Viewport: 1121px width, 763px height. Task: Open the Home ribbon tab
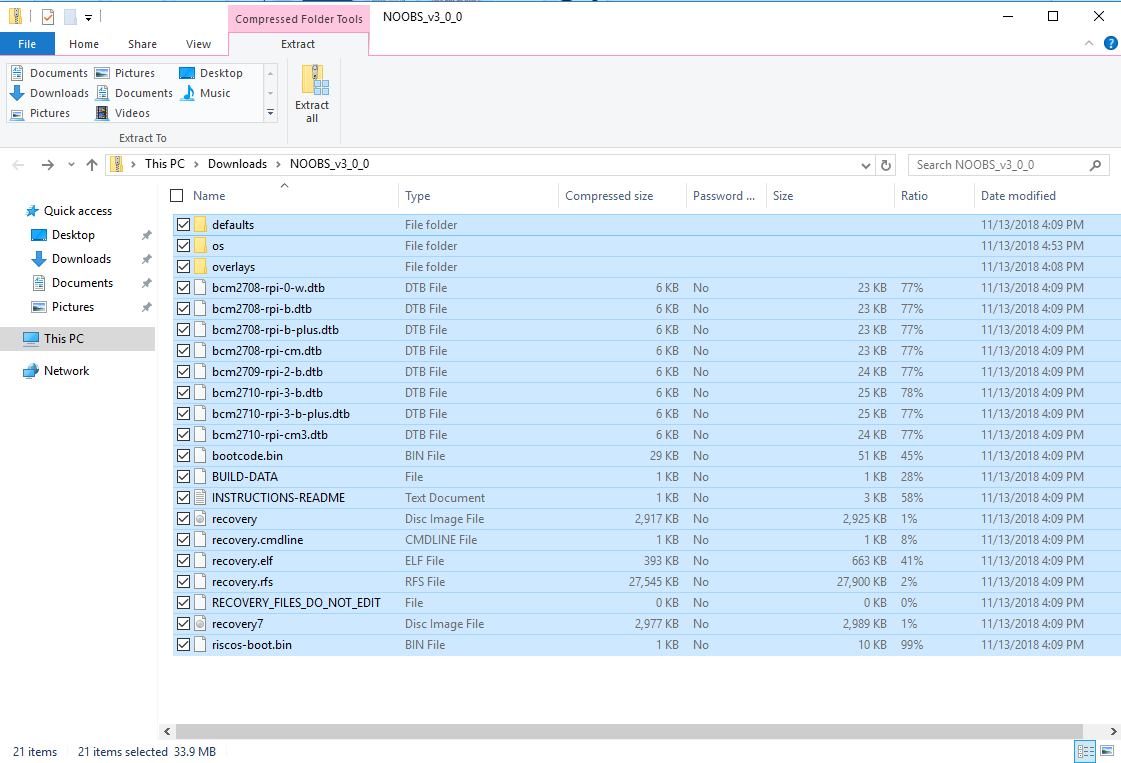point(84,44)
